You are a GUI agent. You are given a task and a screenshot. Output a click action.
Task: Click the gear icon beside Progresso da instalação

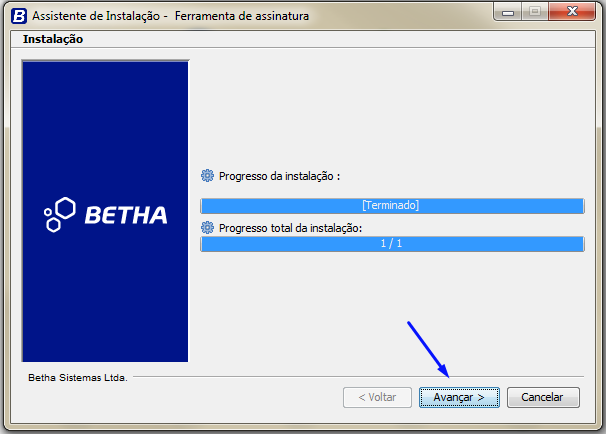coord(207,175)
